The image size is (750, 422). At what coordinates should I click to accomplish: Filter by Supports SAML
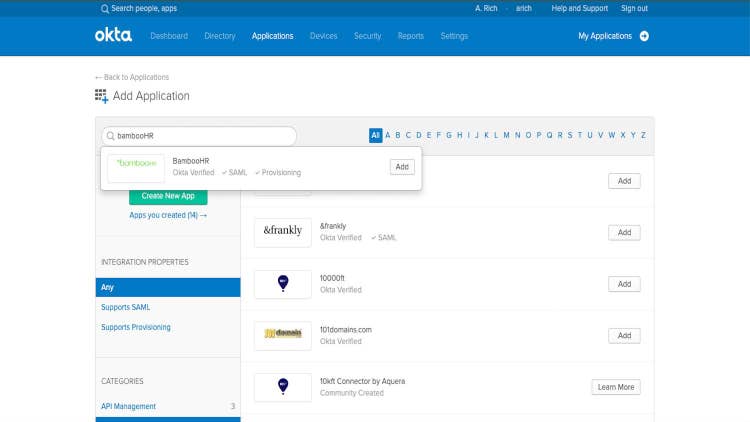[x=125, y=307]
